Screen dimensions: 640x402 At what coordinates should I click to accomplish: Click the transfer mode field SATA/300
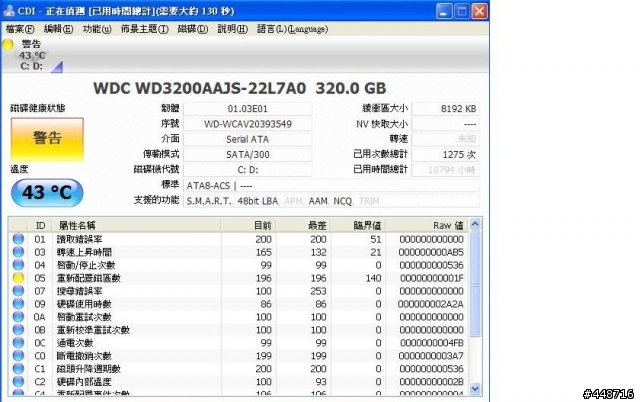pos(248,155)
